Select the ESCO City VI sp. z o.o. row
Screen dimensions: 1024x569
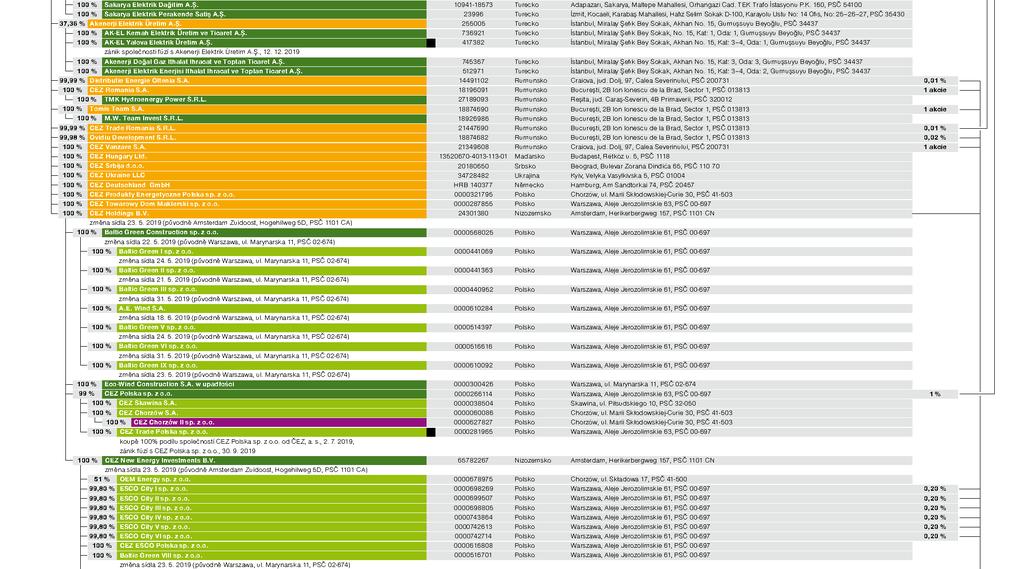[272, 536]
